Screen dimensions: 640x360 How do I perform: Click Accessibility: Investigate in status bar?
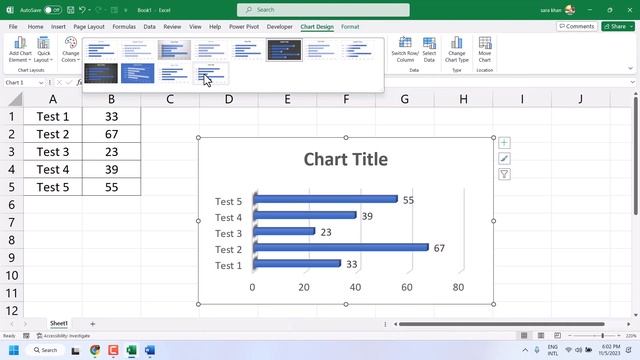(63, 336)
